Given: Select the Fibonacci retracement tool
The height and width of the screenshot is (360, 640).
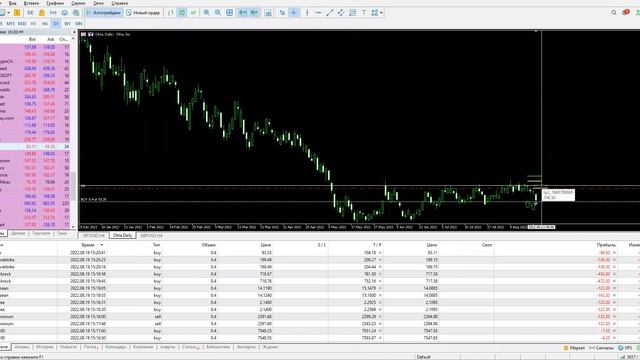Looking at the screenshot, I should (x=352, y=13).
